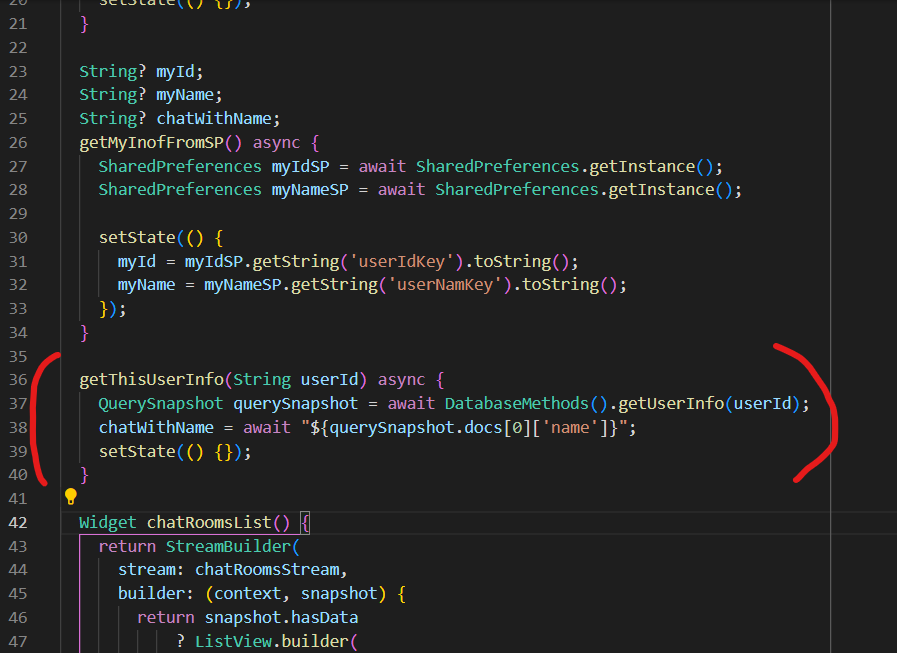Click the yellow lightbulb quick-fix icon

point(71,497)
